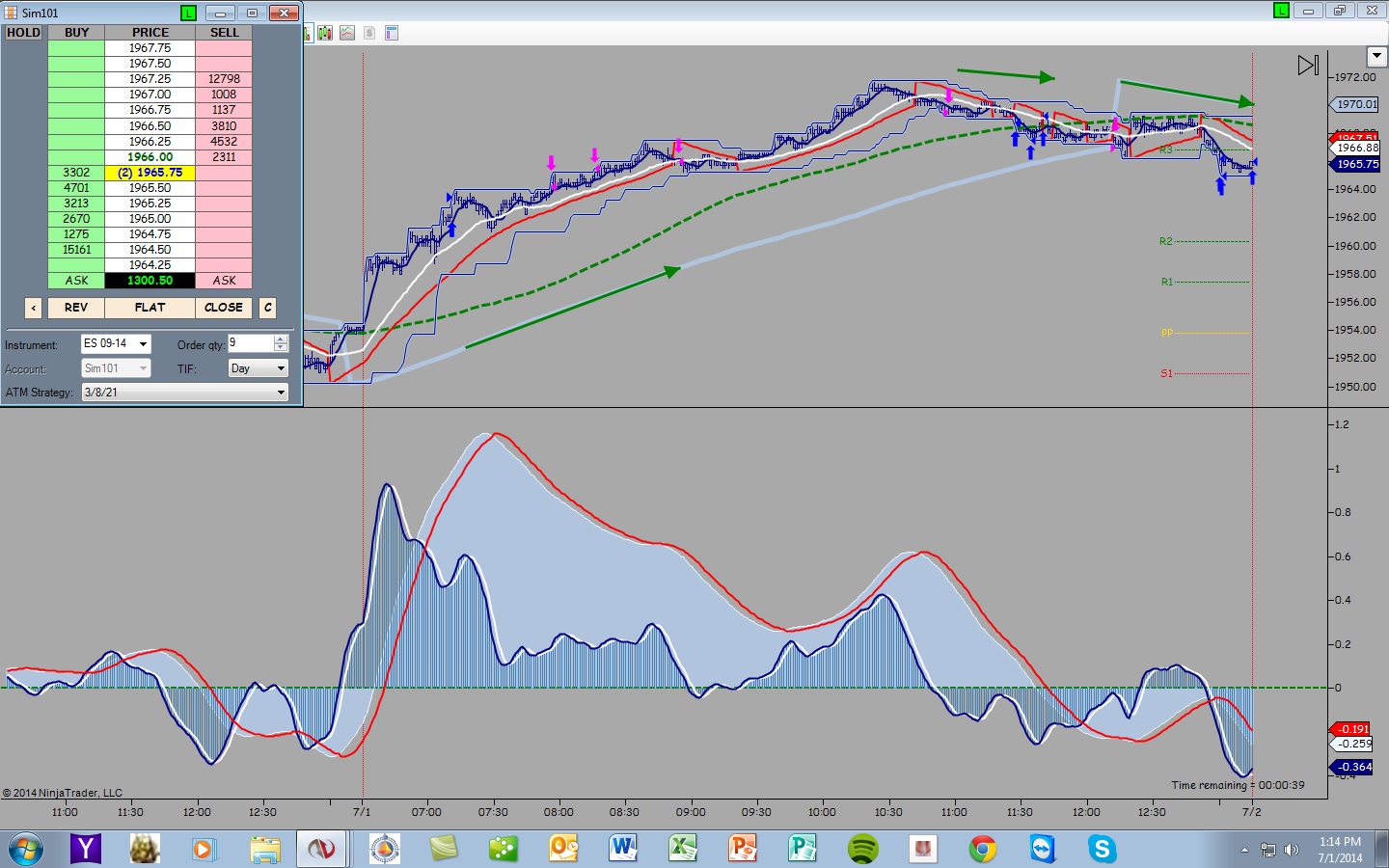This screenshot has width=1389, height=868.
Task: Expand the ATM Strategy dropdown 3/8/21
Action: pos(184,393)
